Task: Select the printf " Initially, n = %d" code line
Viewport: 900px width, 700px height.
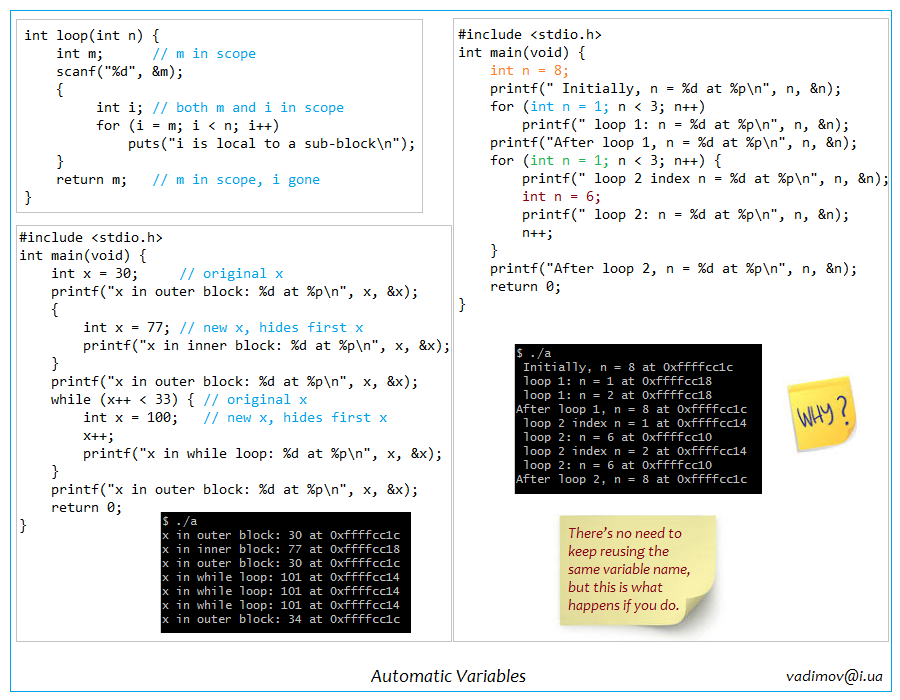Action: click(665, 89)
